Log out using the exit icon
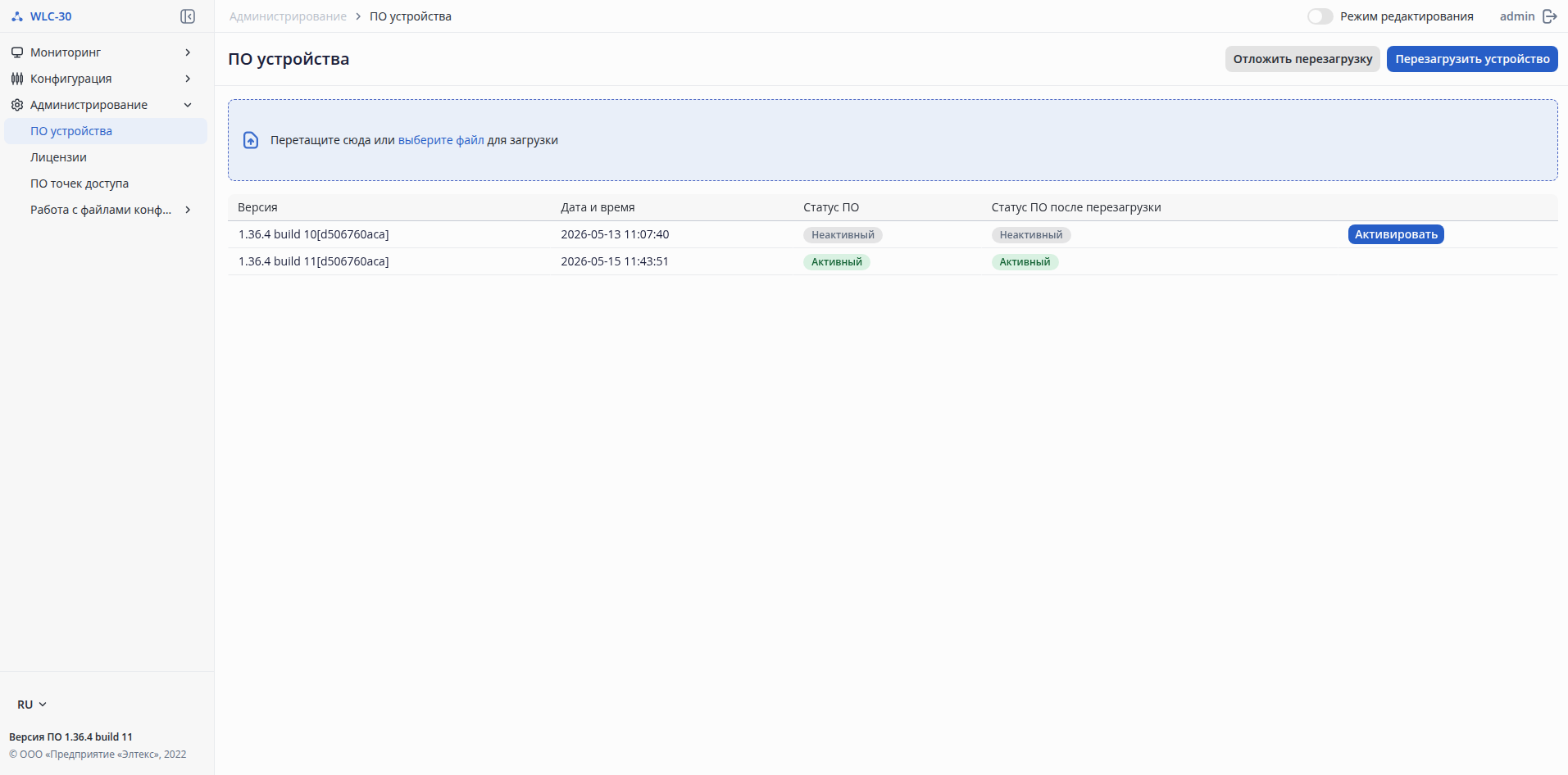Image resolution: width=1568 pixels, height=775 pixels. pyautogui.click(x=1549, y=16)
